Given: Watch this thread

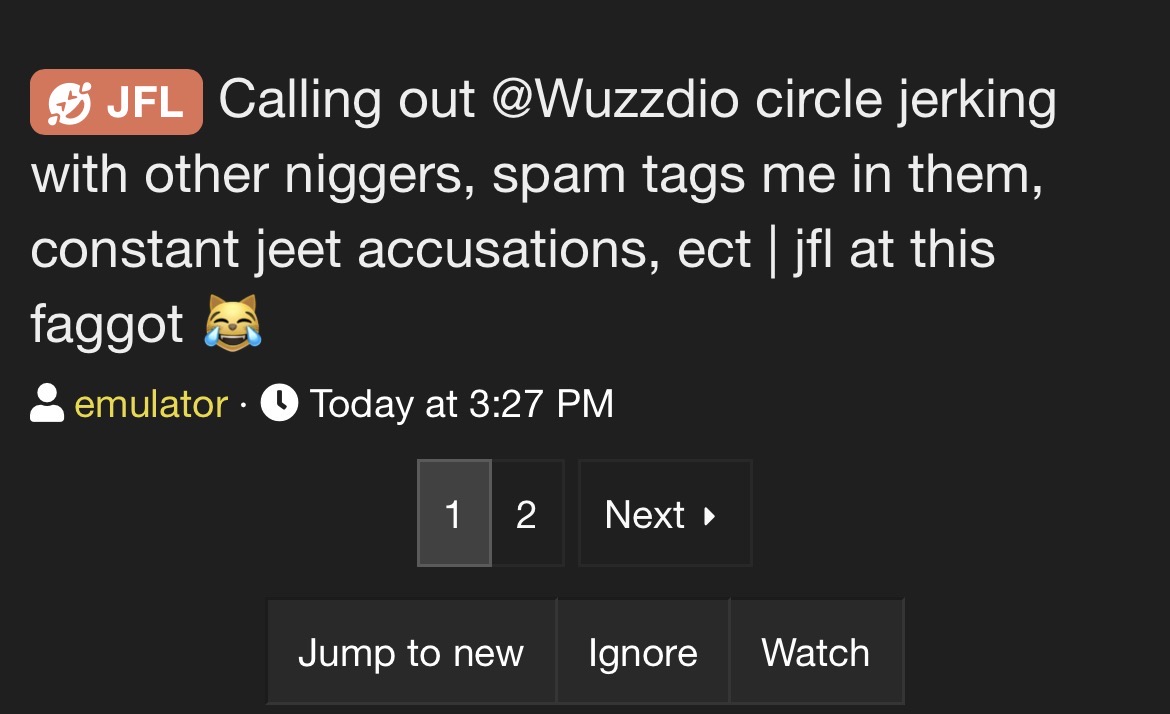Looking at the screenshot, I should coord(816,652).
